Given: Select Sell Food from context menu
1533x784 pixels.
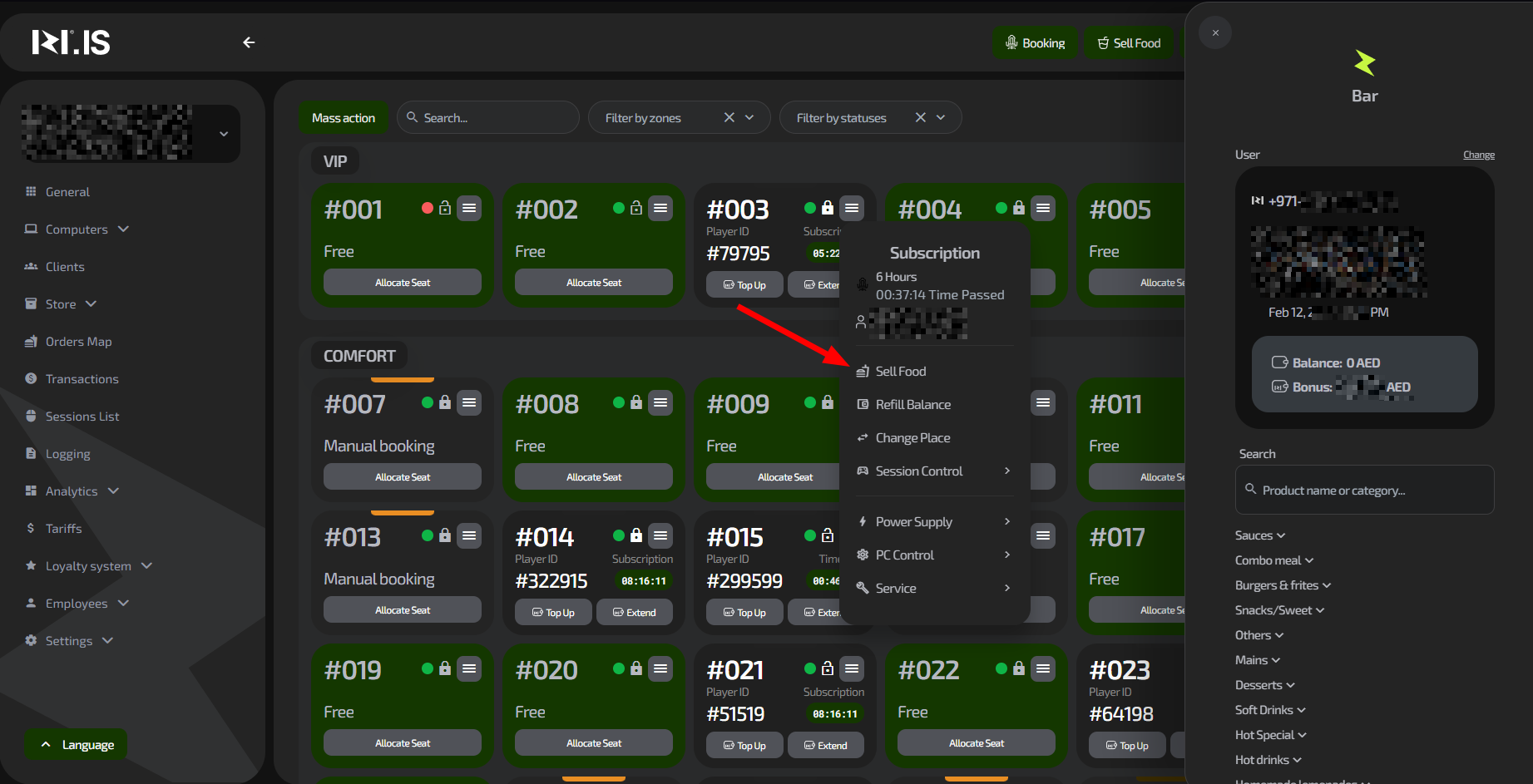Looking at the screenshot, I should pos(900,372).
